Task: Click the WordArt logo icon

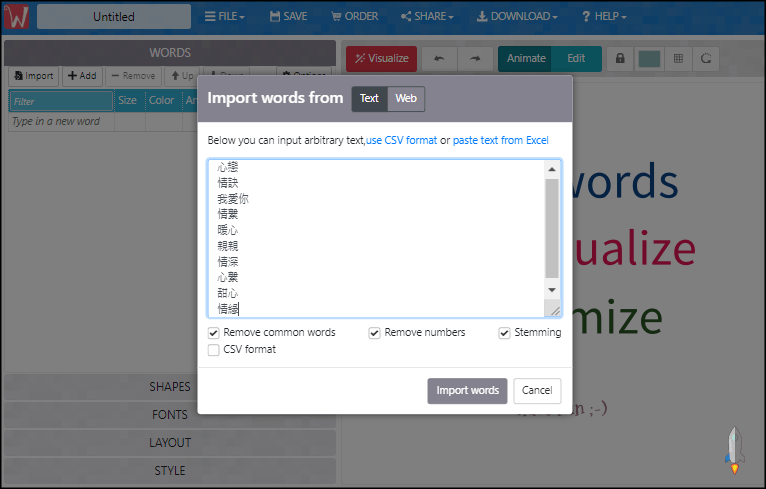Action: coord(17,17)
